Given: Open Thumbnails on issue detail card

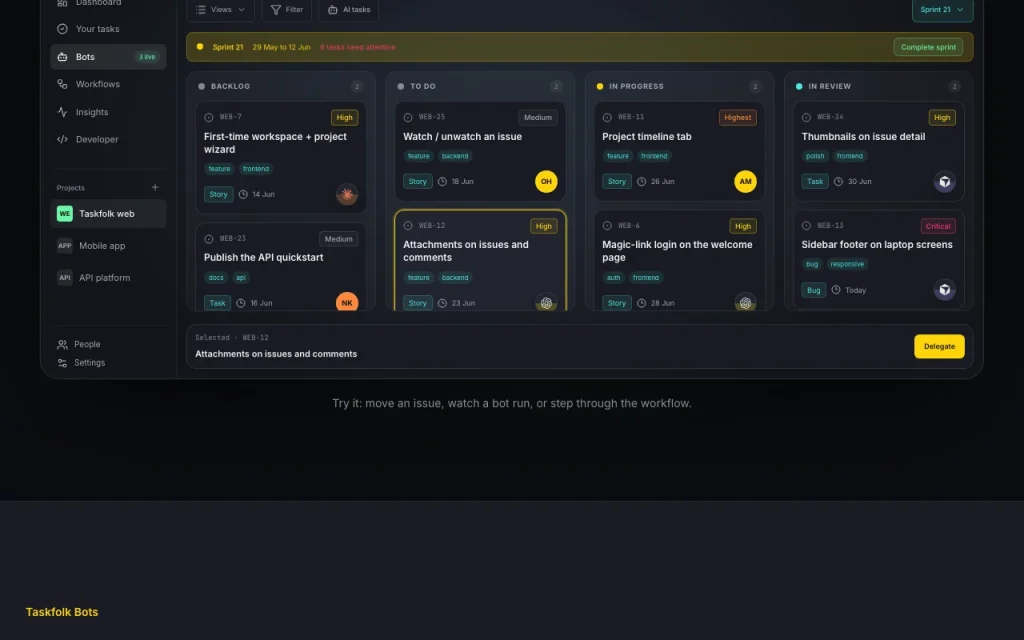Looking at the screenshot, I should point(878,151).
